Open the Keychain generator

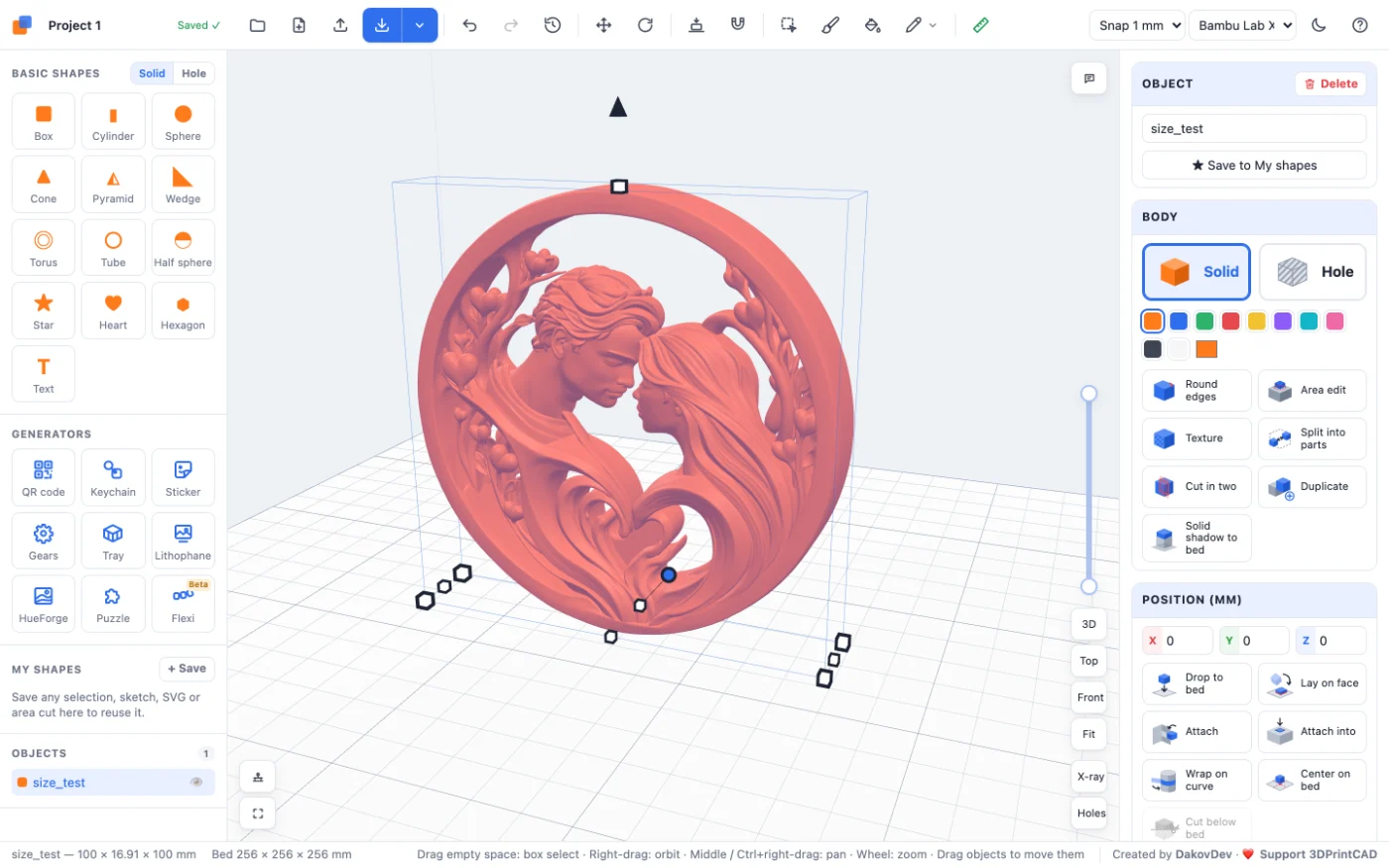pyautogui.click(x=113, y=477)
